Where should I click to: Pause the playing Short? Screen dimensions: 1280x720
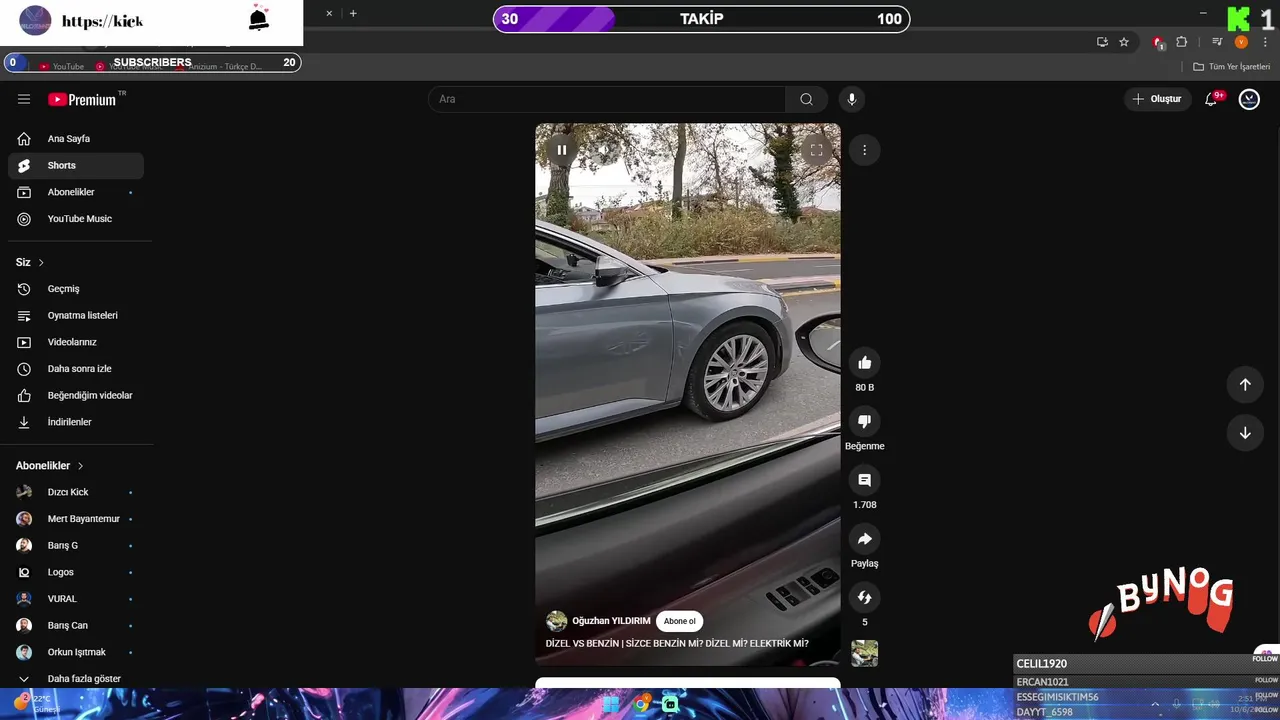(x=562, y=150)
